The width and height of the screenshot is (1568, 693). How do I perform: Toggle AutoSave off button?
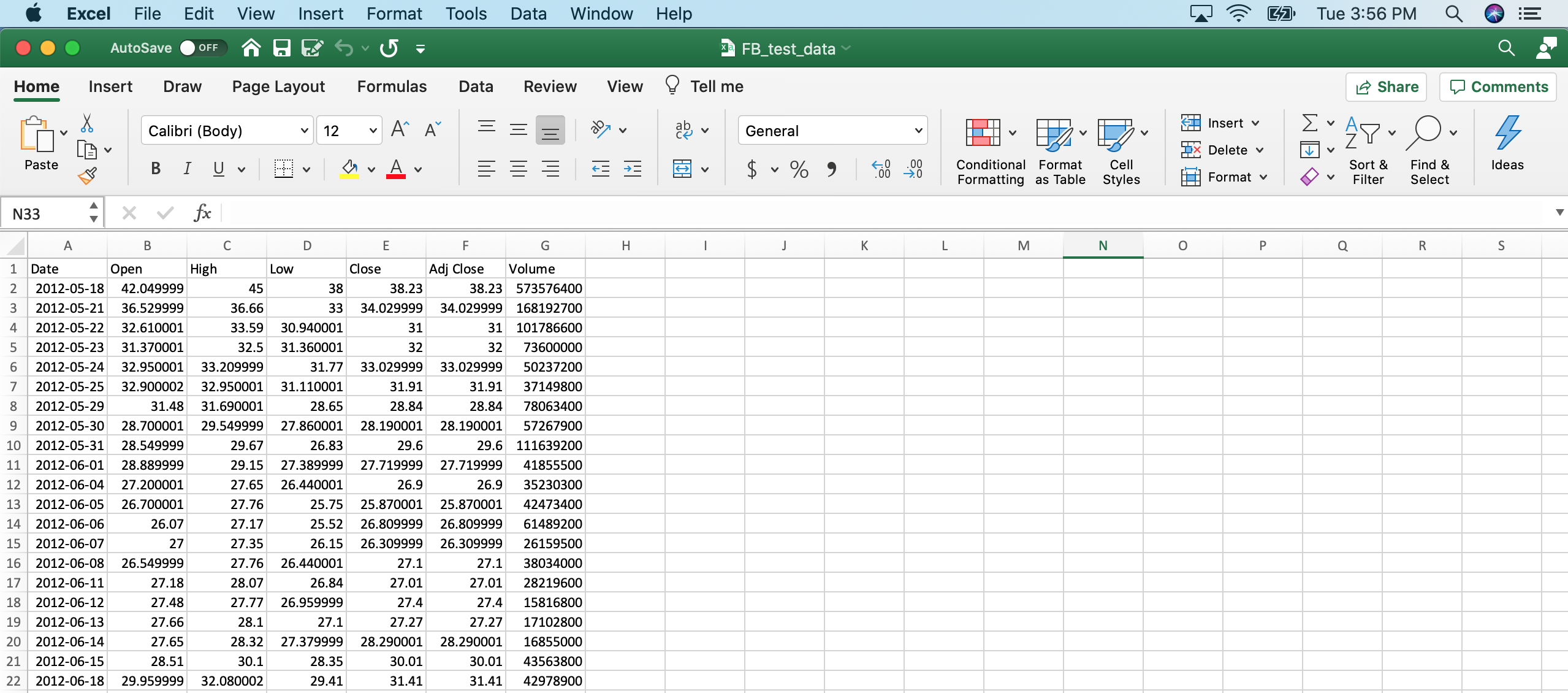tap(199, 48)
